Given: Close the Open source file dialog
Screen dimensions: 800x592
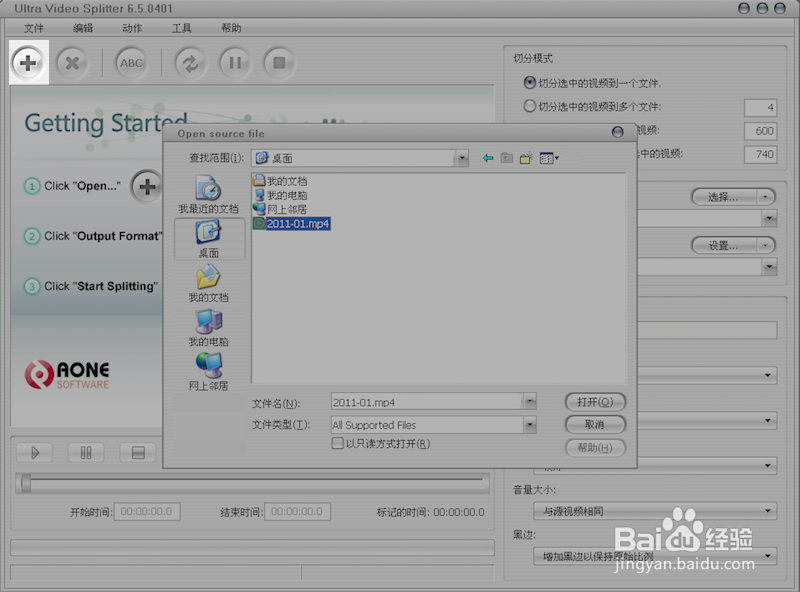Looking at the screenshot, I should [x=617, y=133].
